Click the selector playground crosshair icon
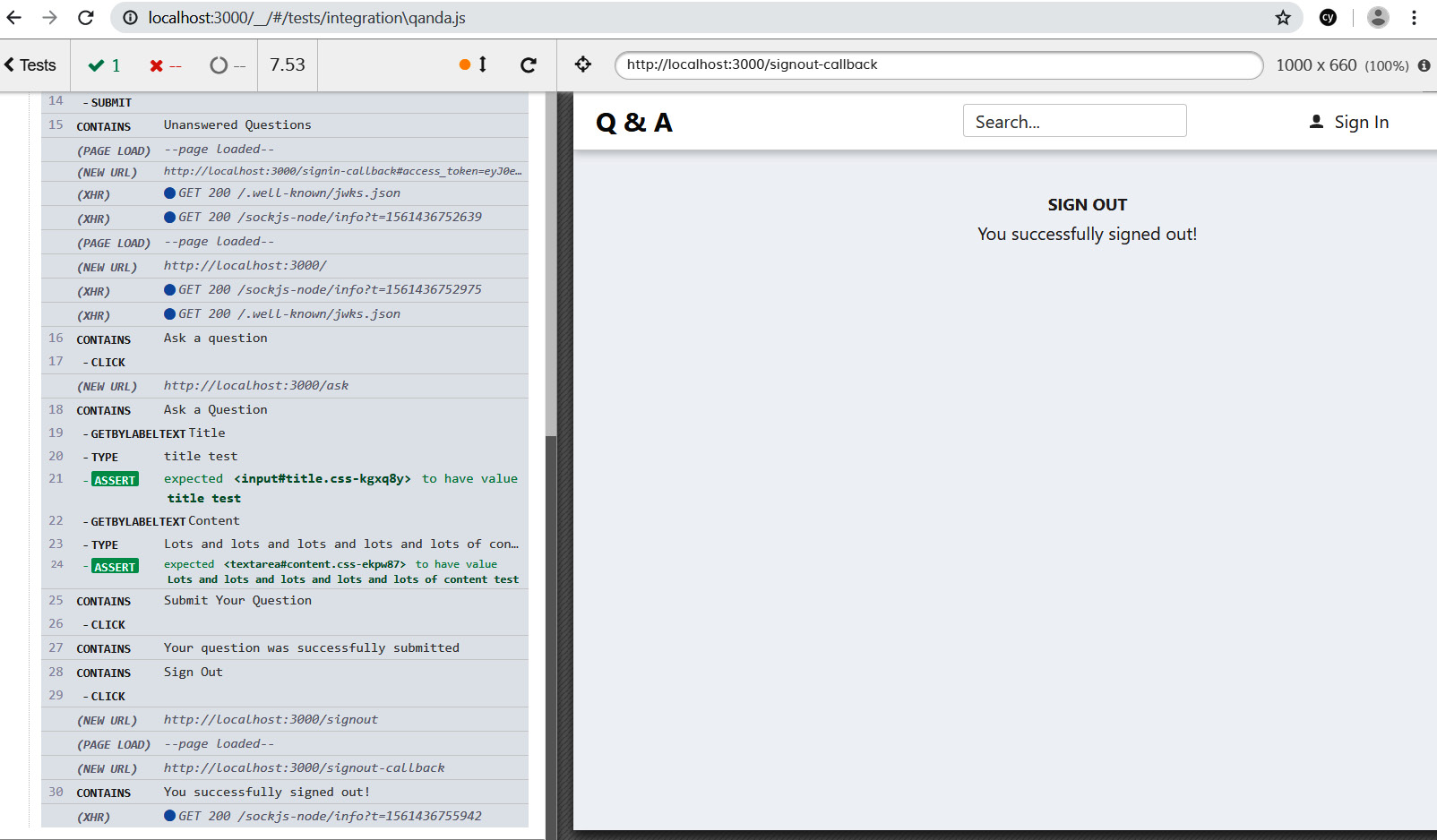This screenshot has height=840, width=1437. click(583, 64)
